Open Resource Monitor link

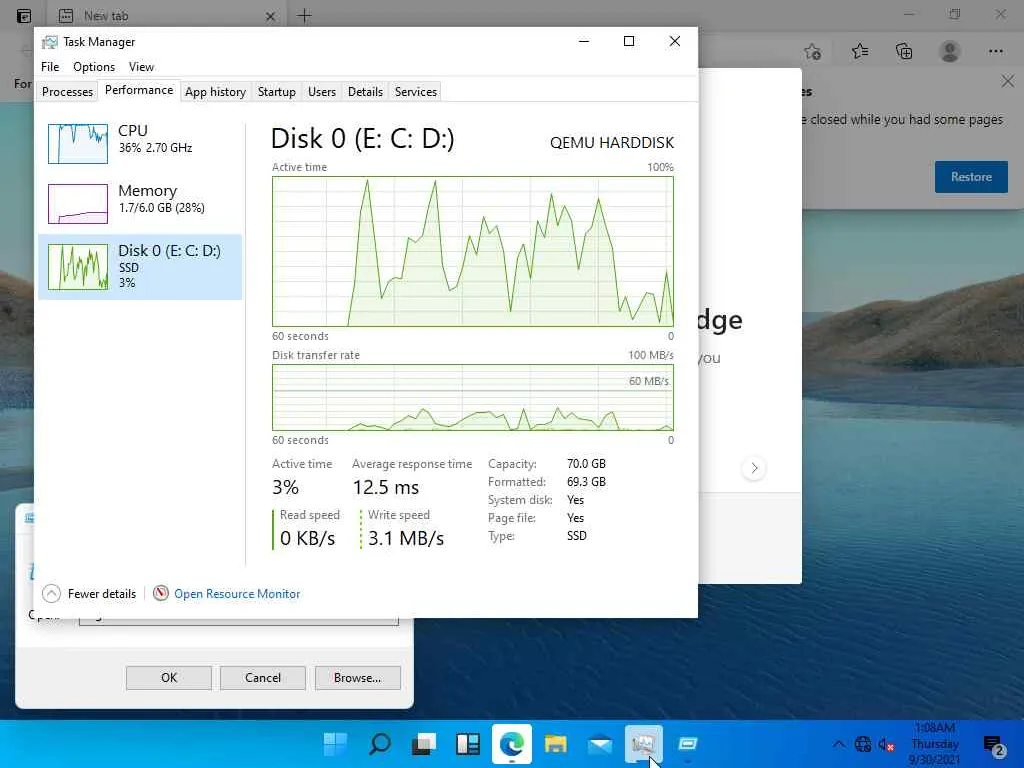point(237,594)
